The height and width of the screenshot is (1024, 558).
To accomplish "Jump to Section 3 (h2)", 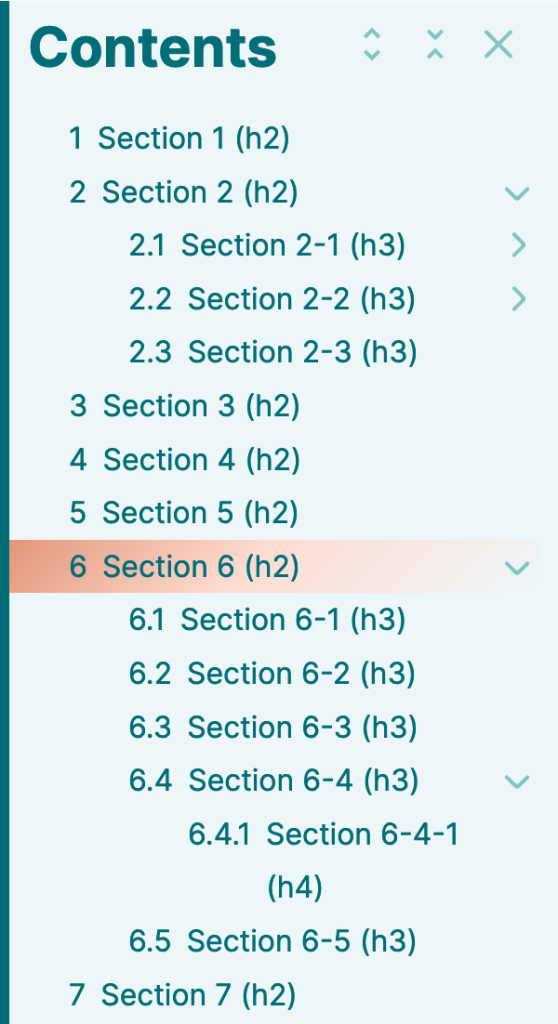I will click(184, 406).
